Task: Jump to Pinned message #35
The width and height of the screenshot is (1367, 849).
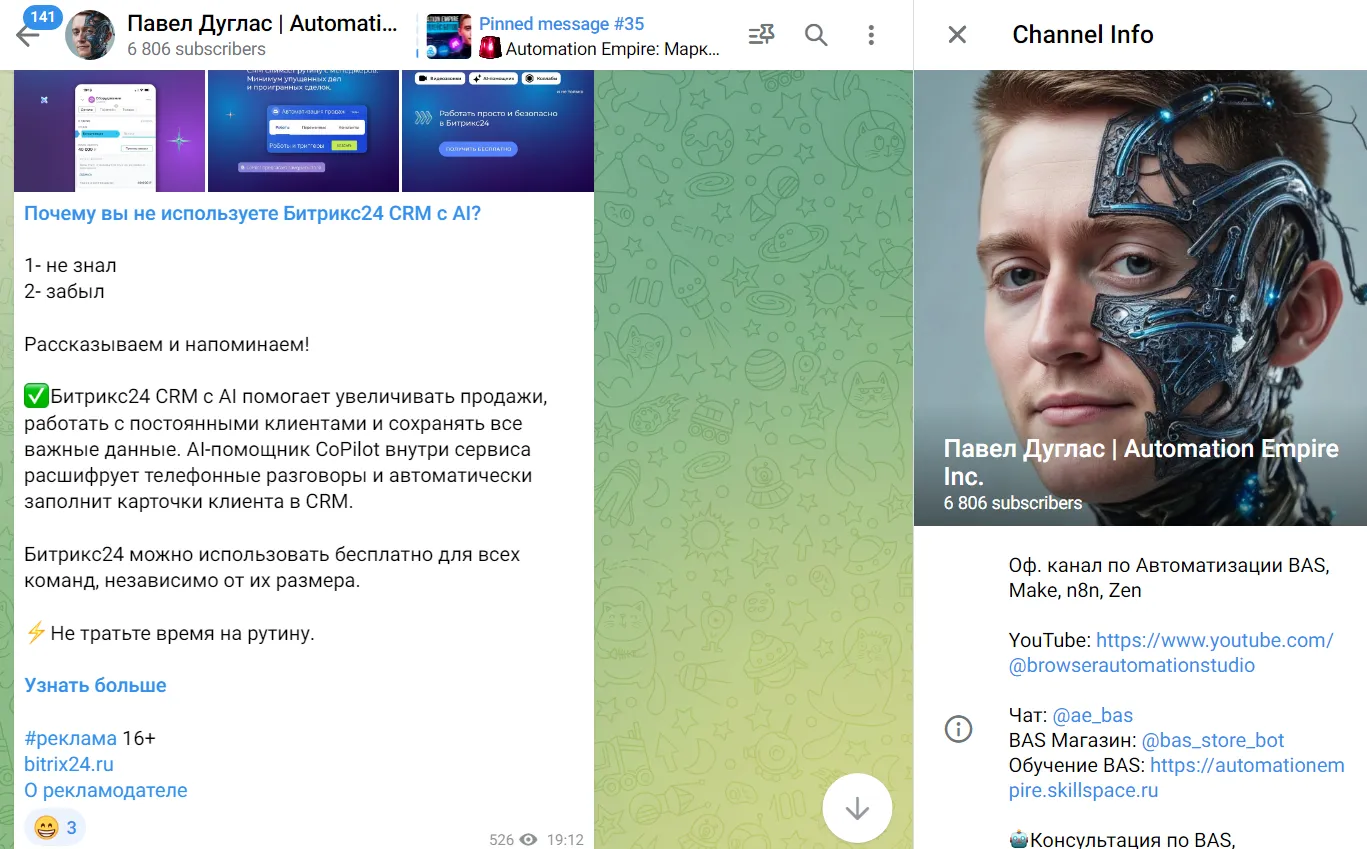Action: (x=562, y=24)
